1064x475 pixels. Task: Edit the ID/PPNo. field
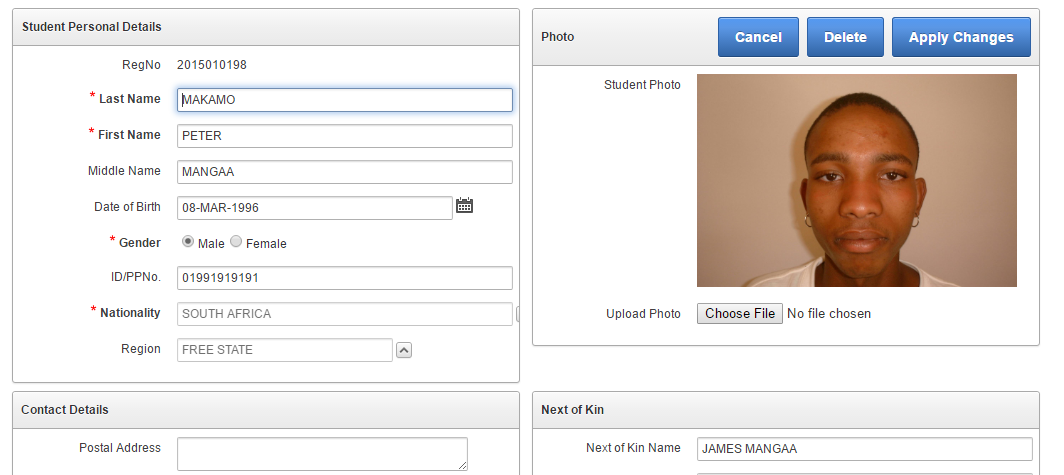click(x=344, y=278)
